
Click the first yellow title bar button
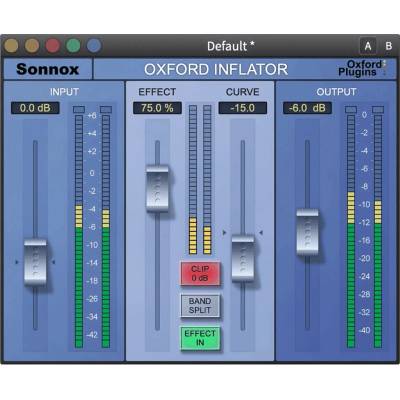pyautogui.click(x=11, y=46)
